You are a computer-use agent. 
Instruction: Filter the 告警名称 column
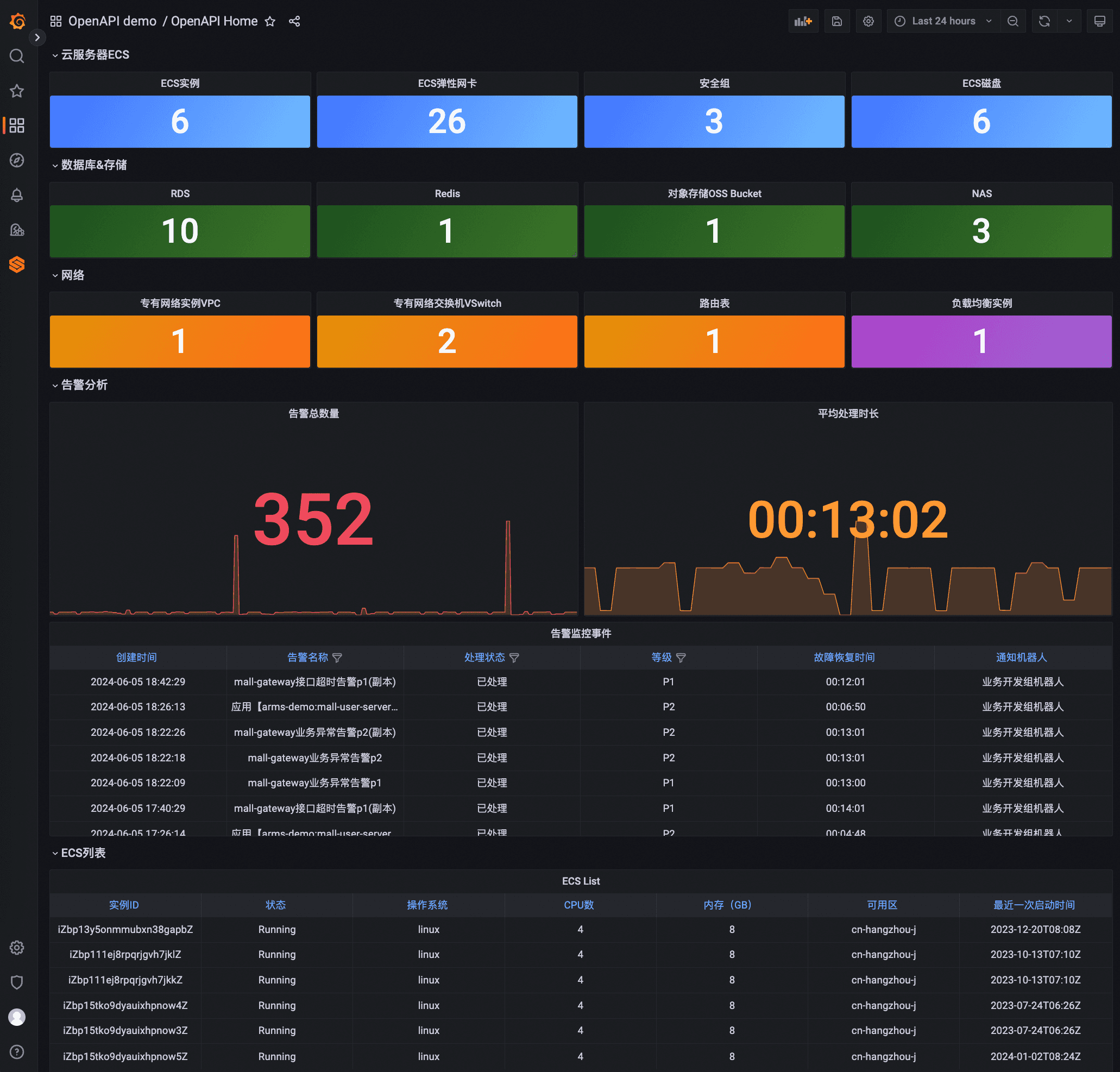(x=337, y=658)
